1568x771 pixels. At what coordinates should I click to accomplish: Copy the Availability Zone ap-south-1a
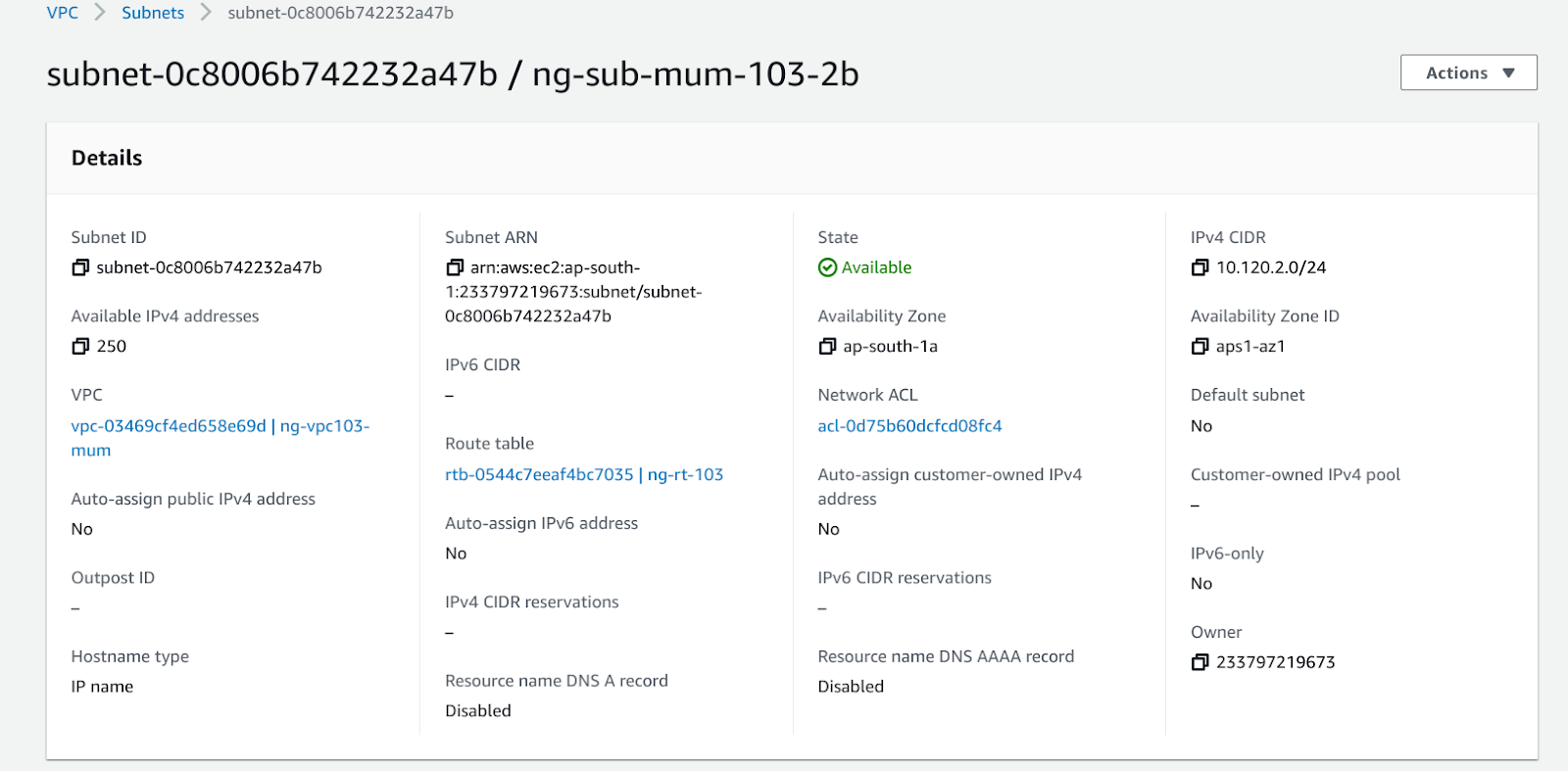pyautogui.click(x=827, y=346)
